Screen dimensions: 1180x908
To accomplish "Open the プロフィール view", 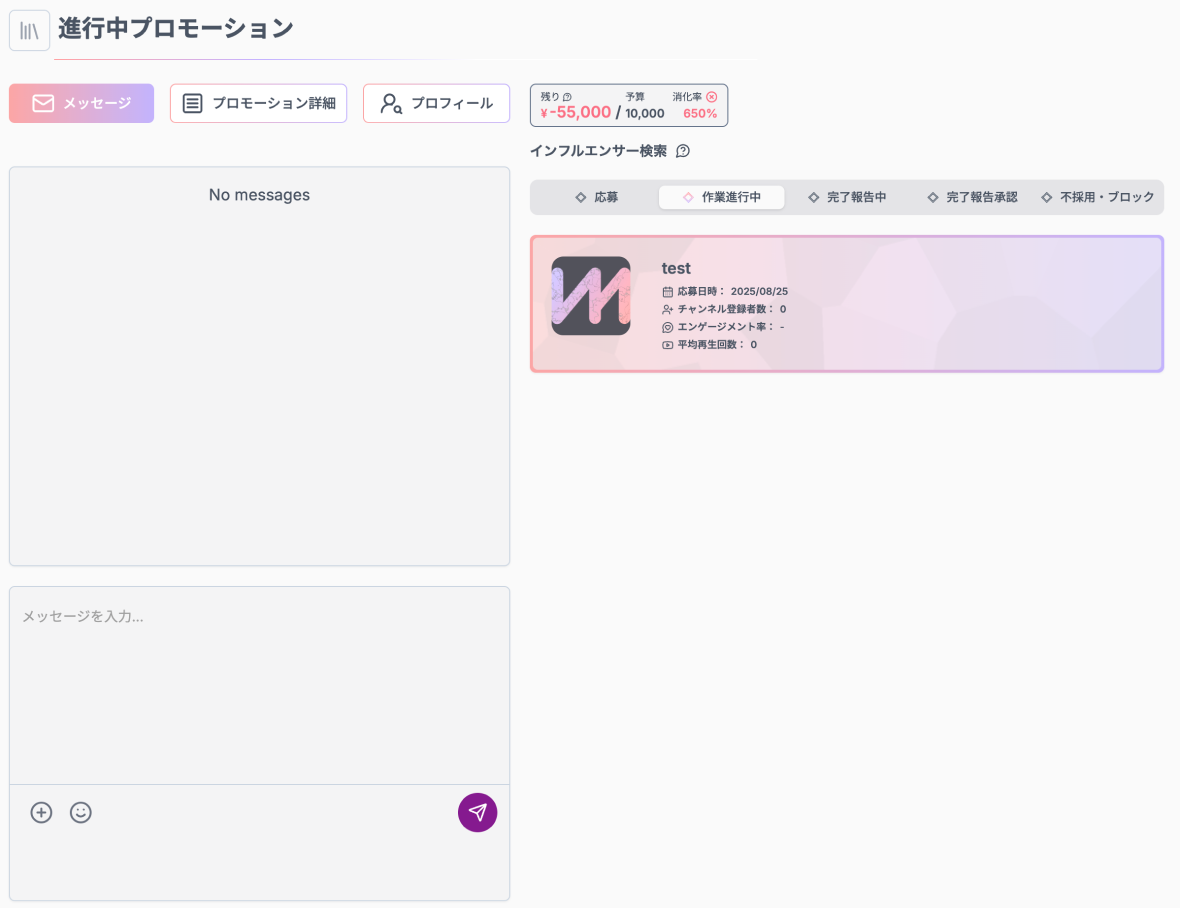I will 436,103.
